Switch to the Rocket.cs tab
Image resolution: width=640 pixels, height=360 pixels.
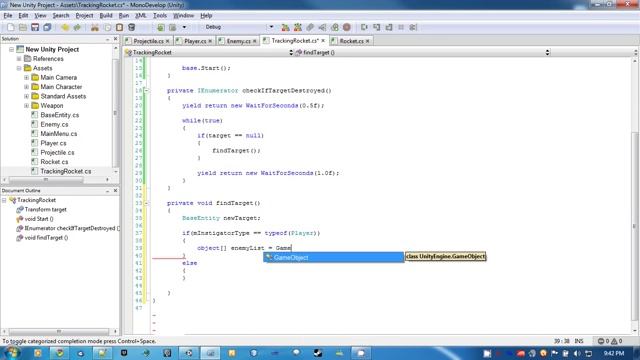pos(351,41)
